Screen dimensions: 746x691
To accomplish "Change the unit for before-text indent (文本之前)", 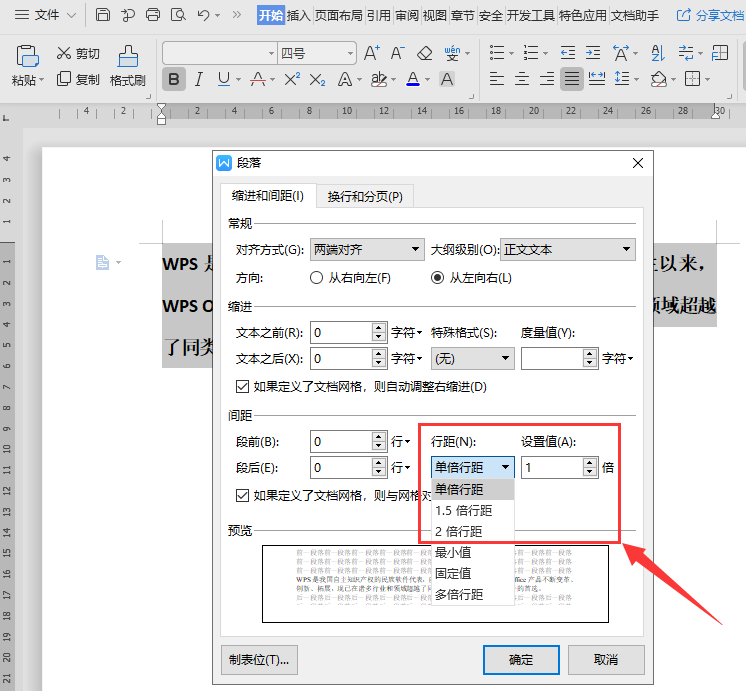I will pos(406,333).
